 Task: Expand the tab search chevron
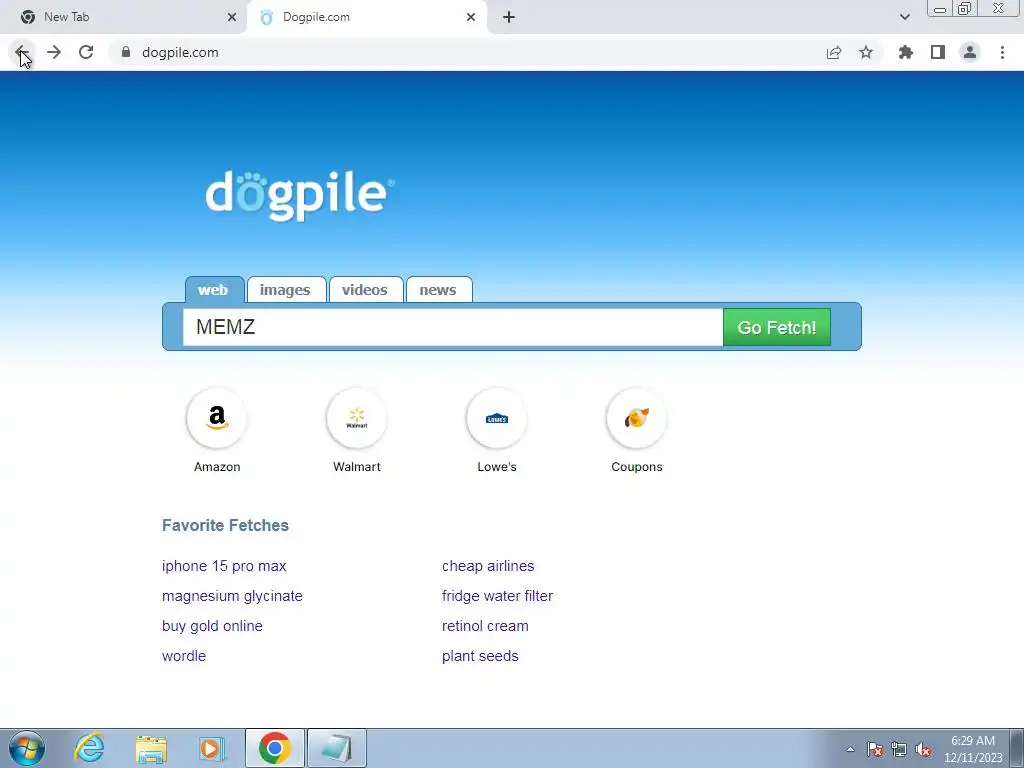click(x=904, y=17)
